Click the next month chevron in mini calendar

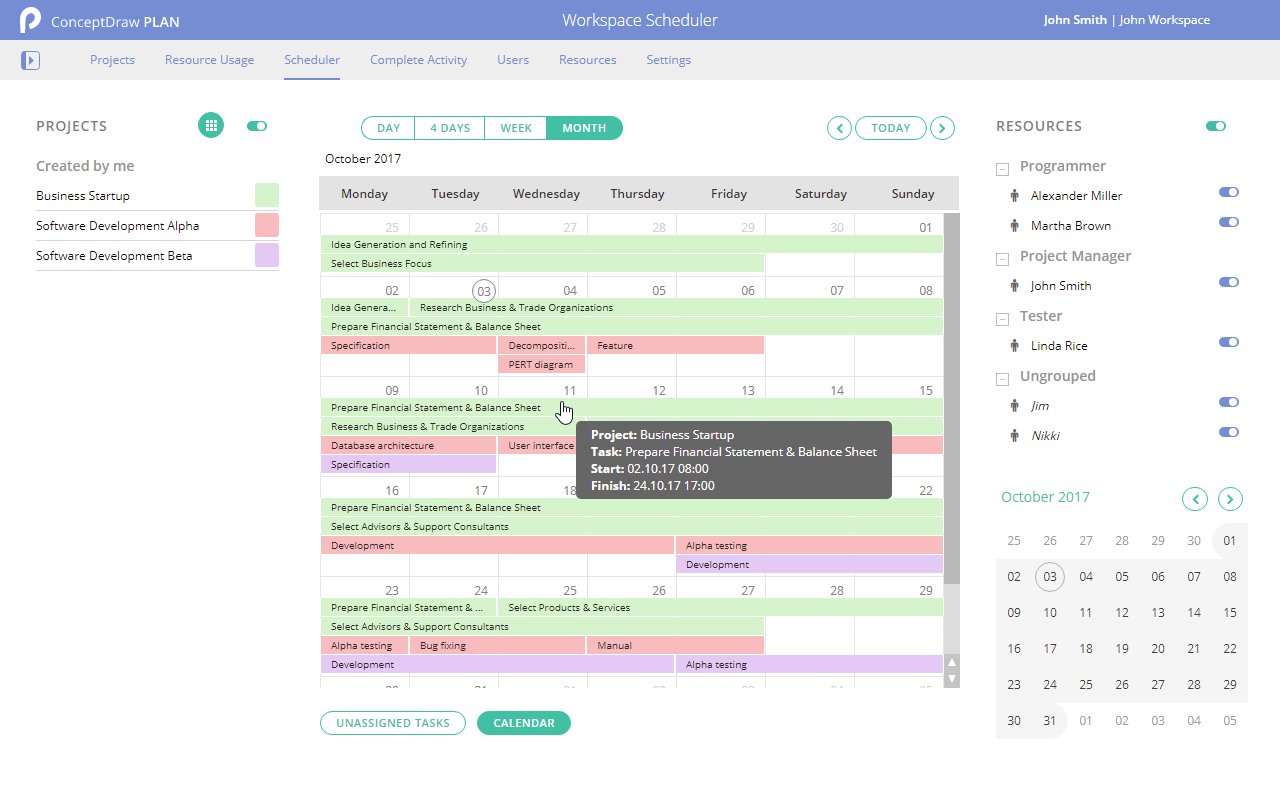pos(1230,498)
